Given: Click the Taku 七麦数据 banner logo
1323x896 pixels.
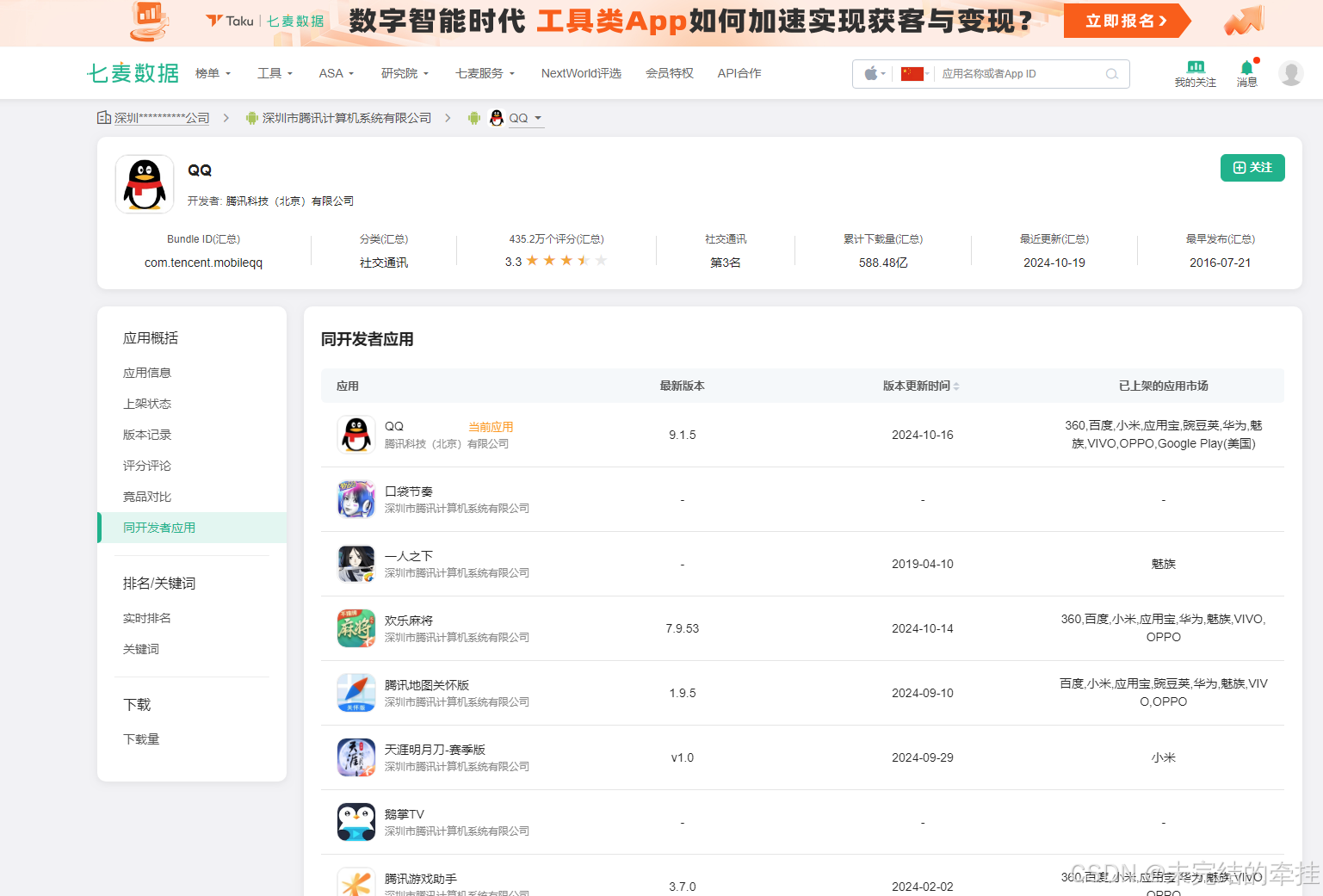Looking at the screenshot, I should coord(265,21).
